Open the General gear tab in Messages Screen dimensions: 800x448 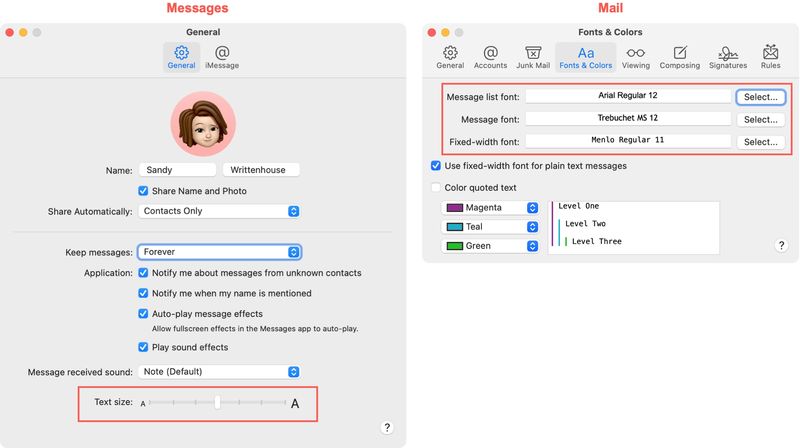pyautogui.click(x=182, y=57)
